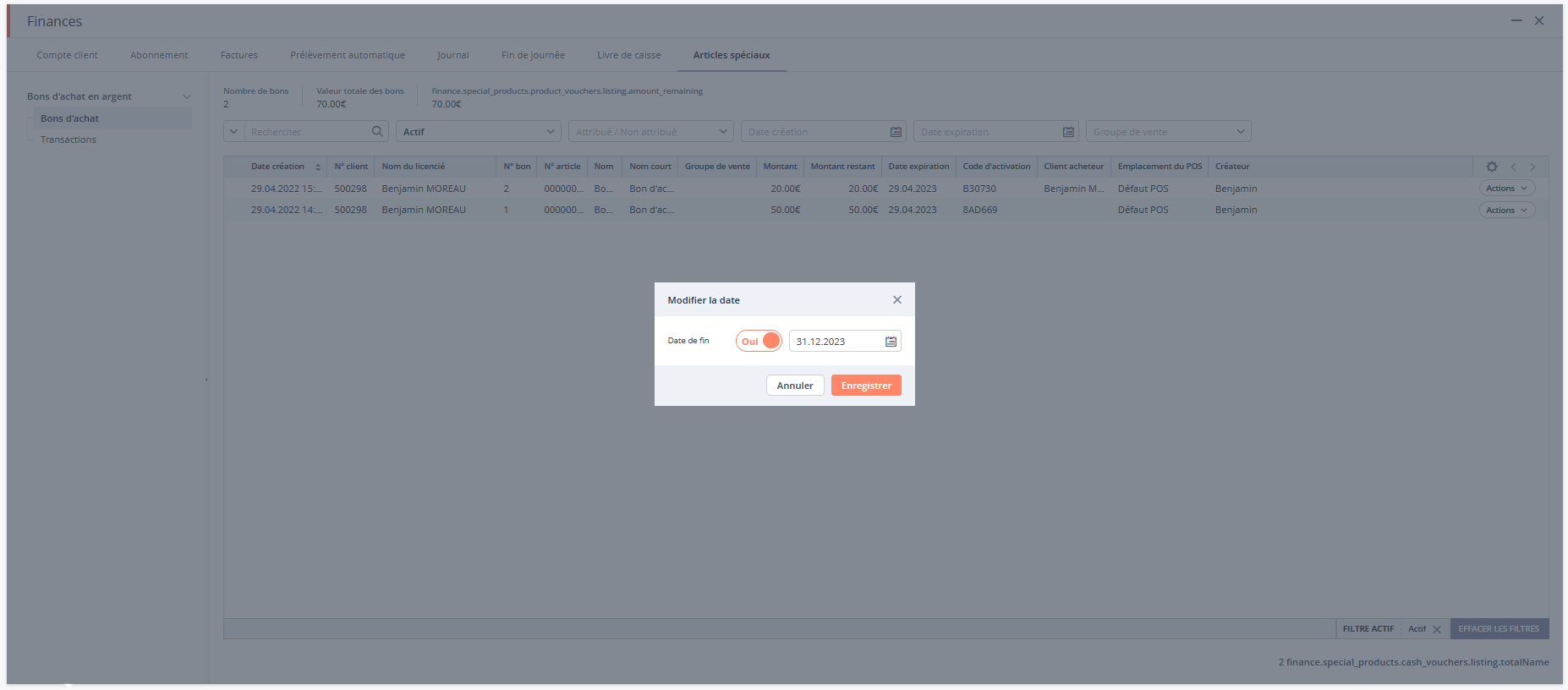Screen dimensions: 1568x690
Task: Go to previous columns with left chevron
Action: point(1514,167)
